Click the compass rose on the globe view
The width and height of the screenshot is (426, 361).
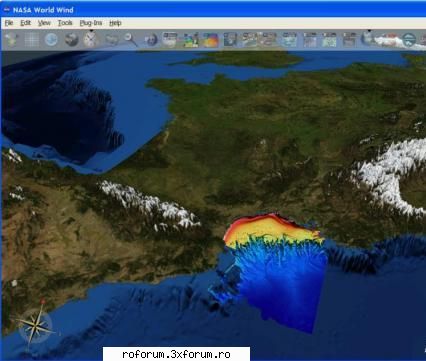[35, 325]
